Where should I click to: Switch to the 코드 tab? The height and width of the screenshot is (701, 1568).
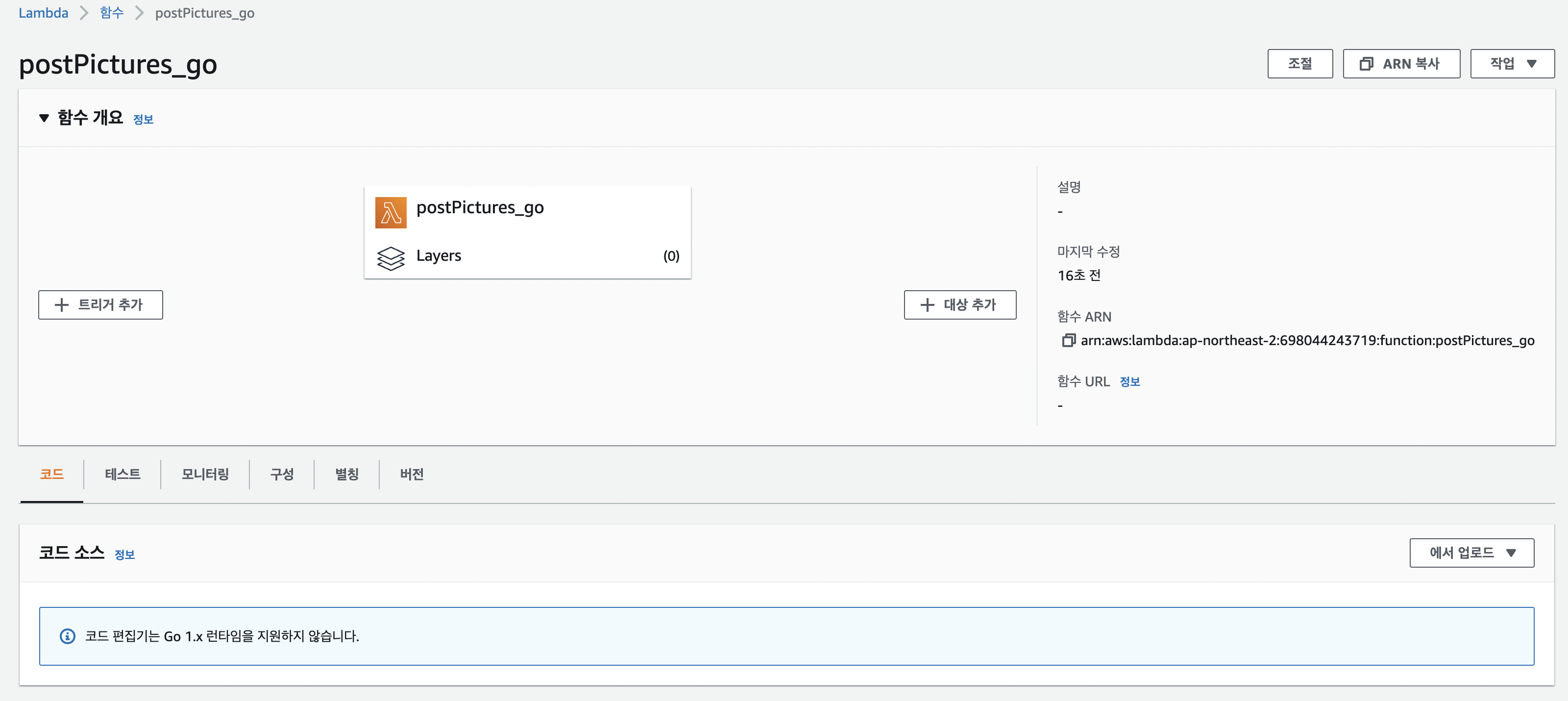click(x=52, y=475)
